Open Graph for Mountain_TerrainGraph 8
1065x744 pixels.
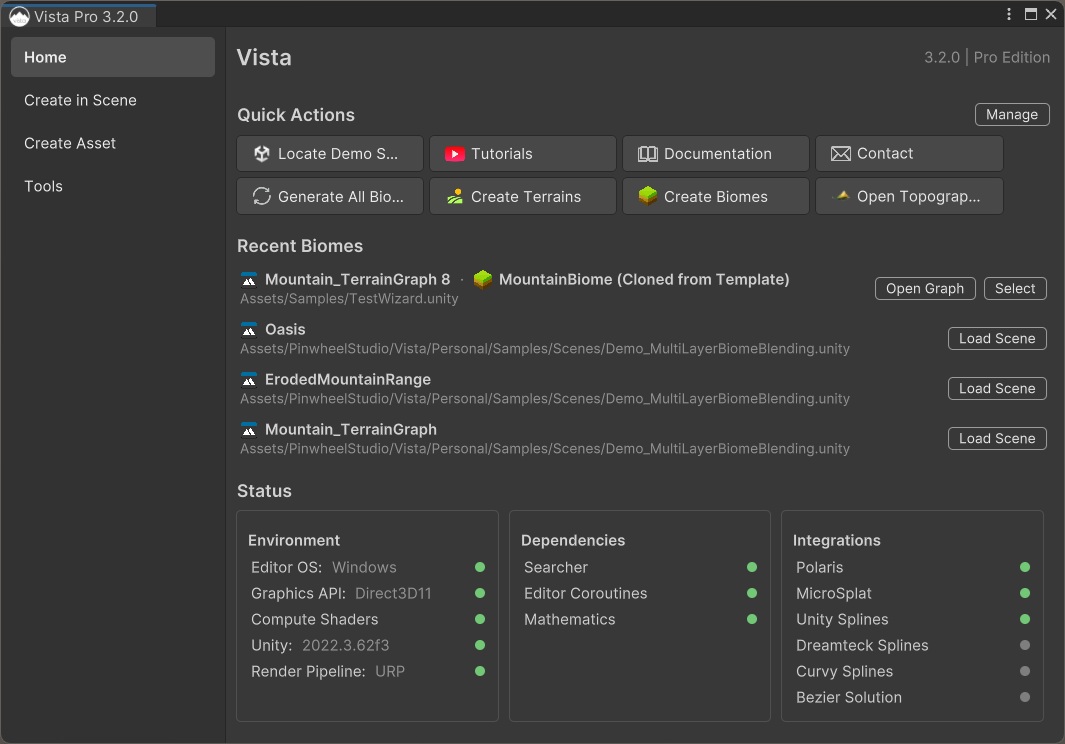924,288
